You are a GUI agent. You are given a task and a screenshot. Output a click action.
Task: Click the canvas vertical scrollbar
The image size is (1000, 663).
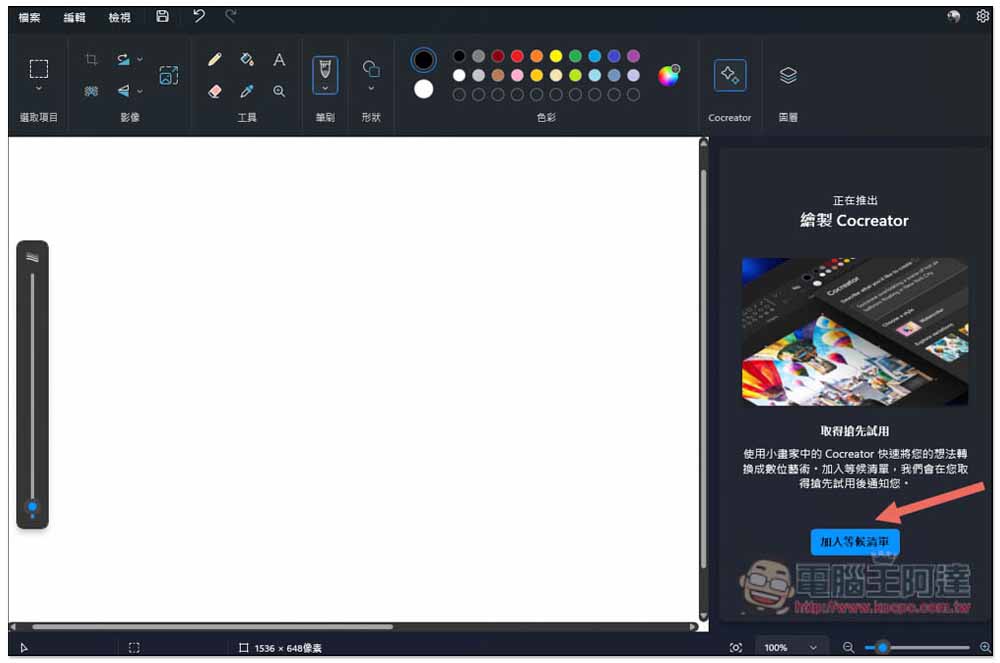[x=703, y=370]
